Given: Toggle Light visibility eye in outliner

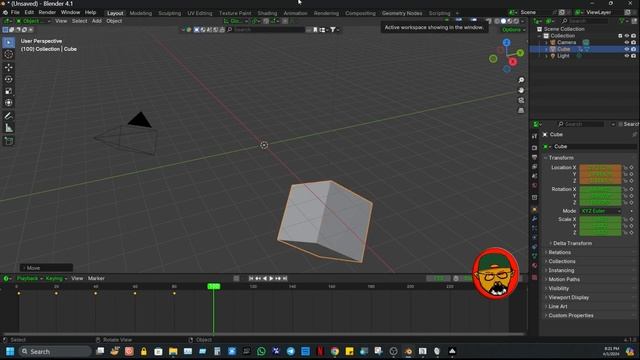Looking at the screenshot, I should 627,56.
